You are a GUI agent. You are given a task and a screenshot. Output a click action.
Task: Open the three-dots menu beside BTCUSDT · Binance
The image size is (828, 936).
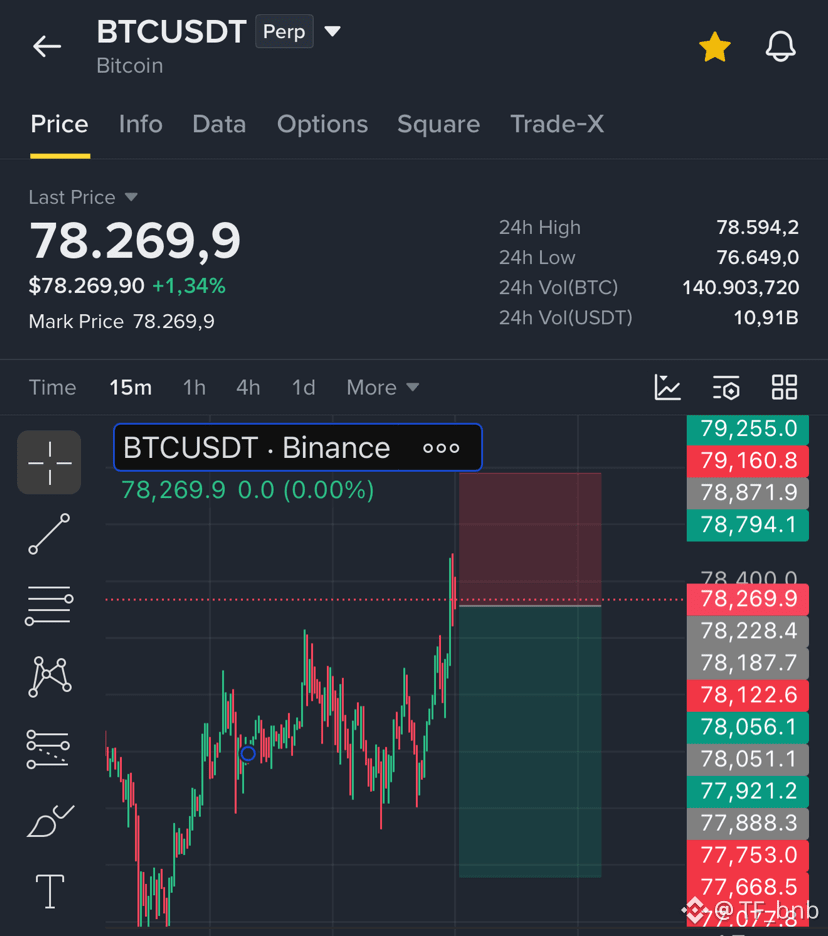click(x=441, y=448)
